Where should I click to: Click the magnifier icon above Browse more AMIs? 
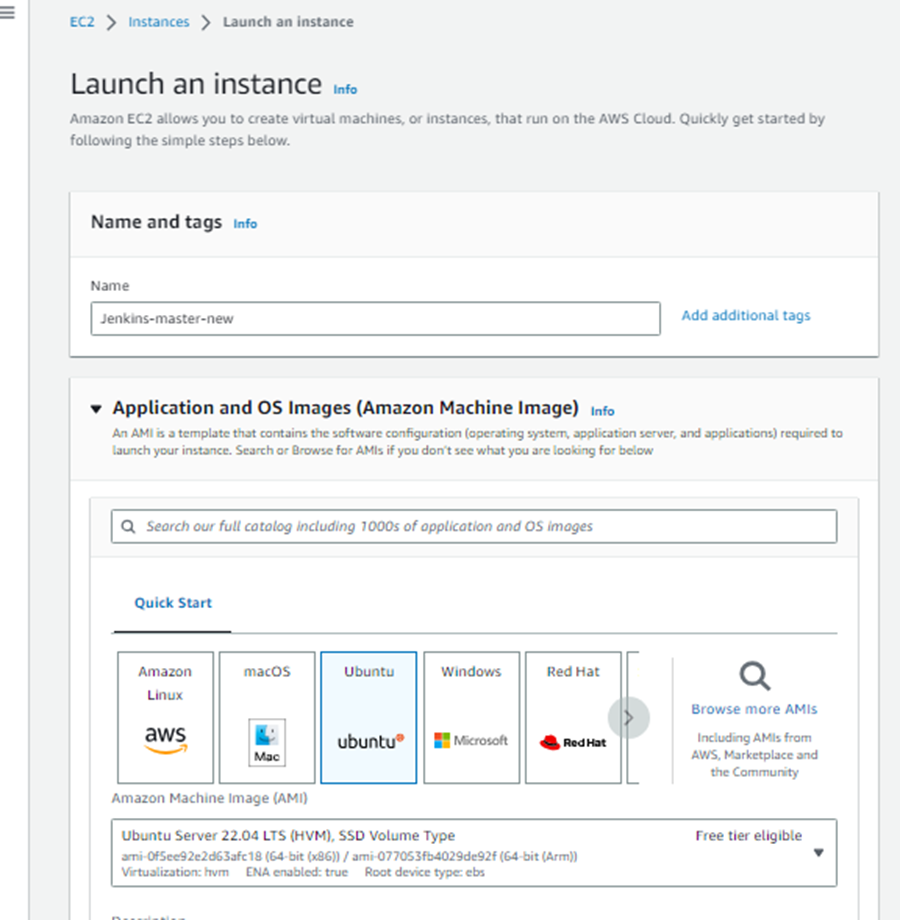[754, 678]
